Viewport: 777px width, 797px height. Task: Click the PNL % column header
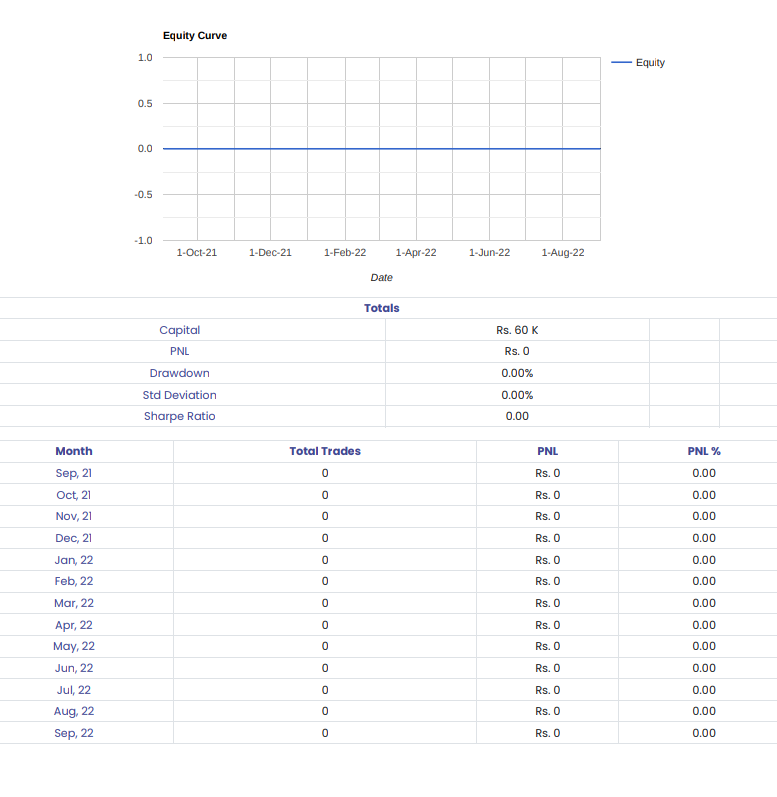click(704, 451)
